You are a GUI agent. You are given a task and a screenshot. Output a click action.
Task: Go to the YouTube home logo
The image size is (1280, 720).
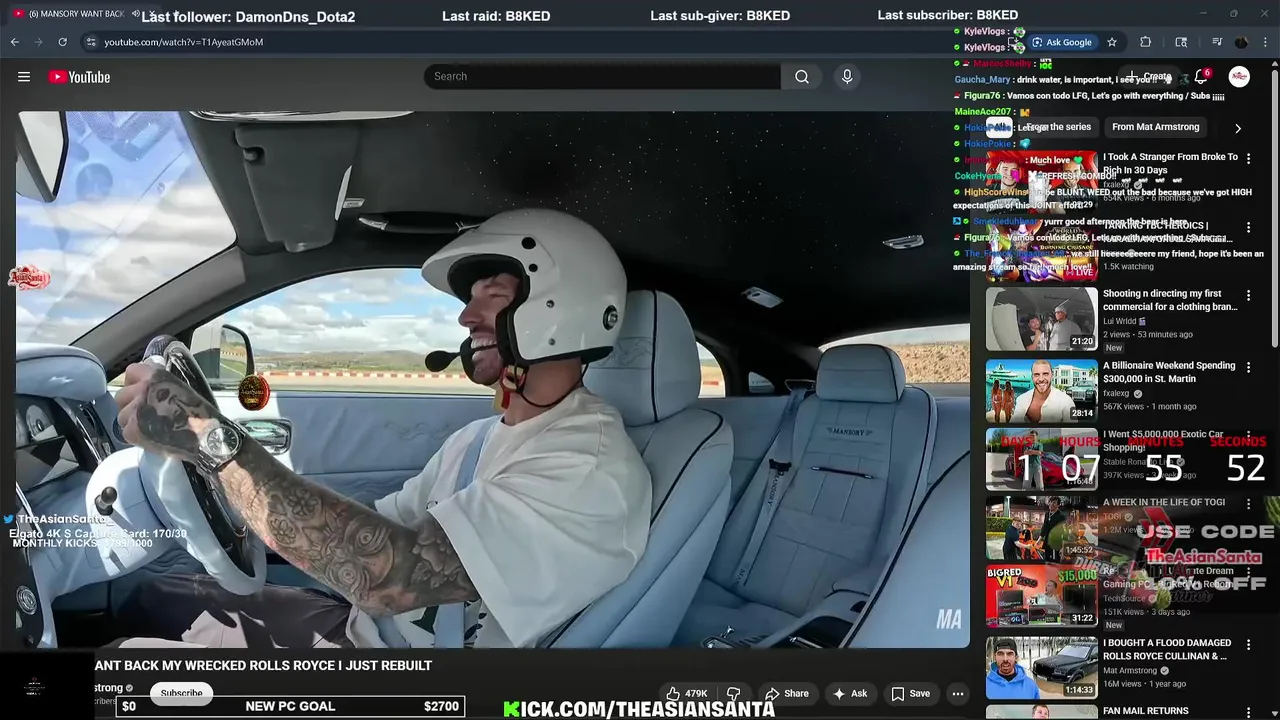tap(79, 77)
